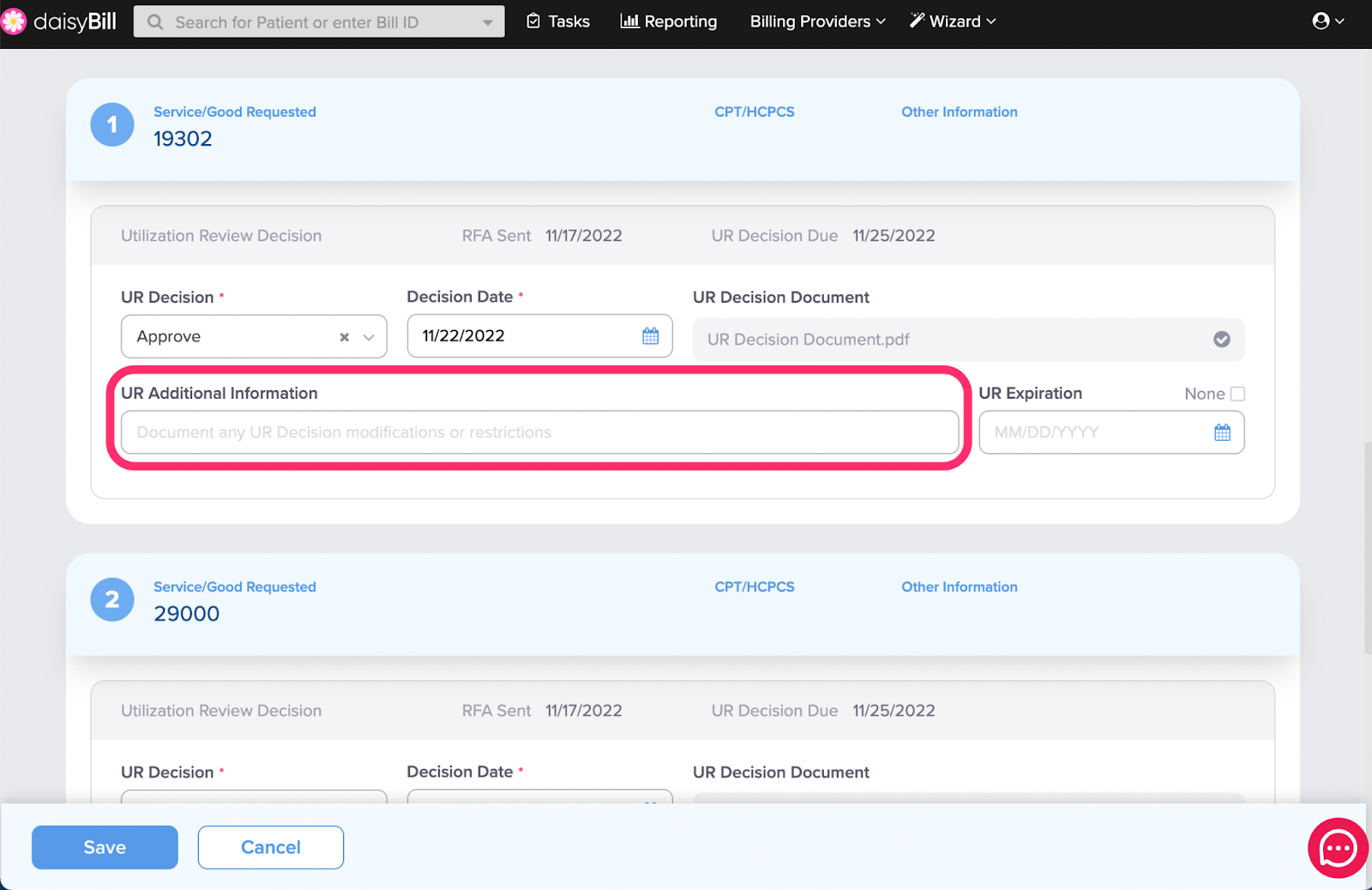The image size is (1372, 890).
Task: Open the red chat support bubble
Action: pyautogui.click(x=1337, y=848)
